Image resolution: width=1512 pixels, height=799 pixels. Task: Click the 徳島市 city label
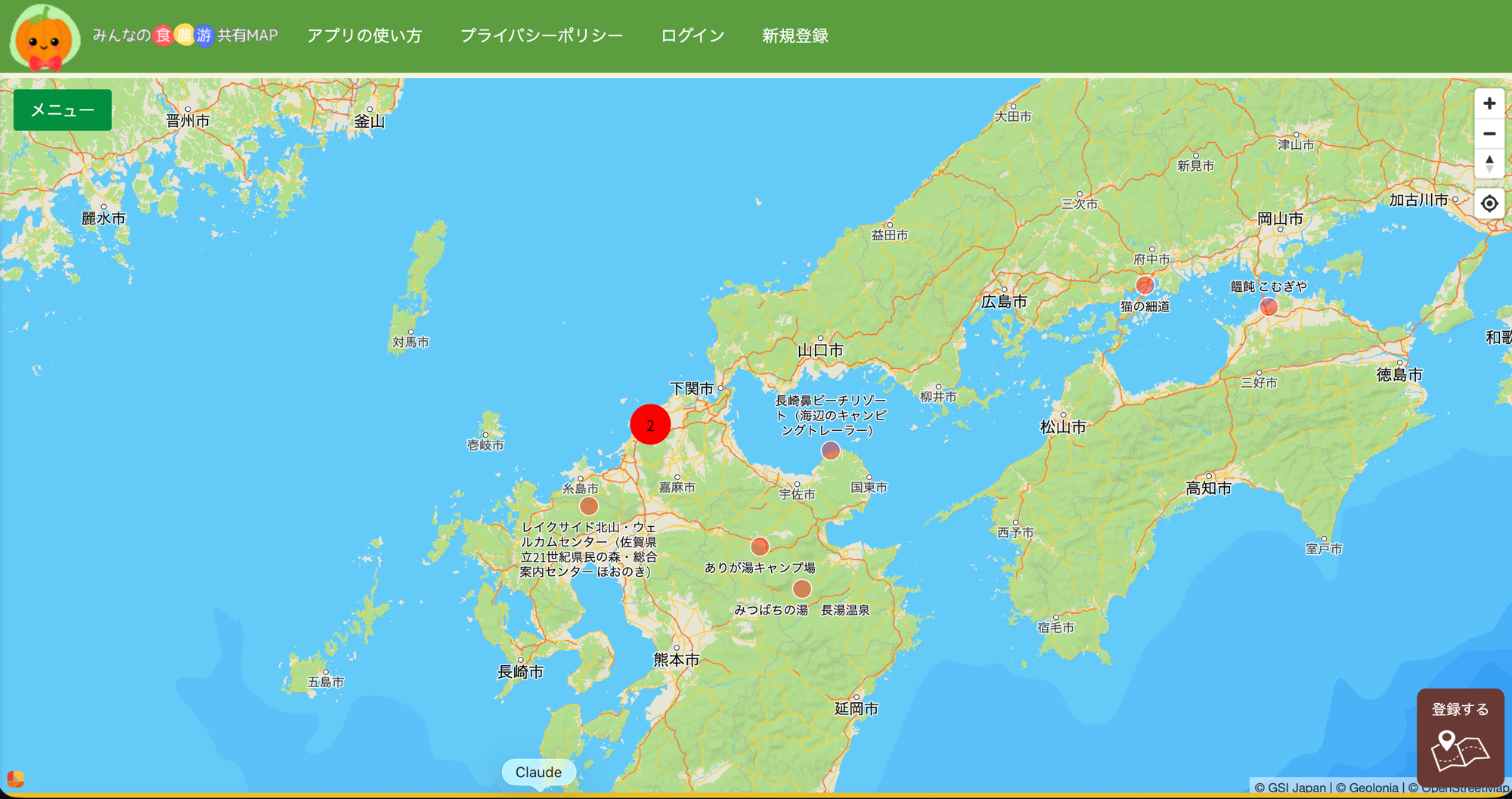tap(1399, 374)
